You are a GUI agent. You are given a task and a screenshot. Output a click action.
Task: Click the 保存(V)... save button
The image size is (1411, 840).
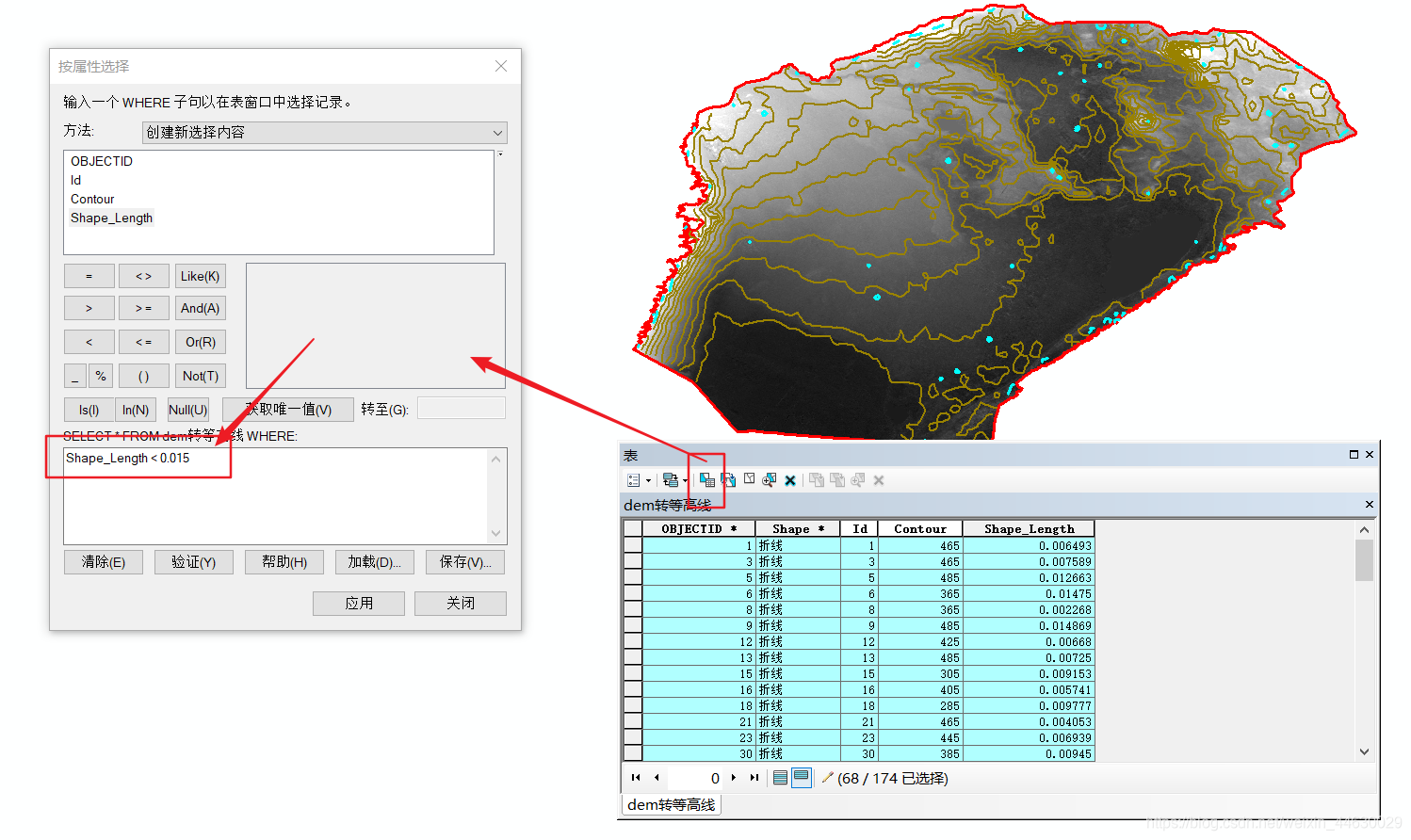pyautogui.click(x=465, y=562)
